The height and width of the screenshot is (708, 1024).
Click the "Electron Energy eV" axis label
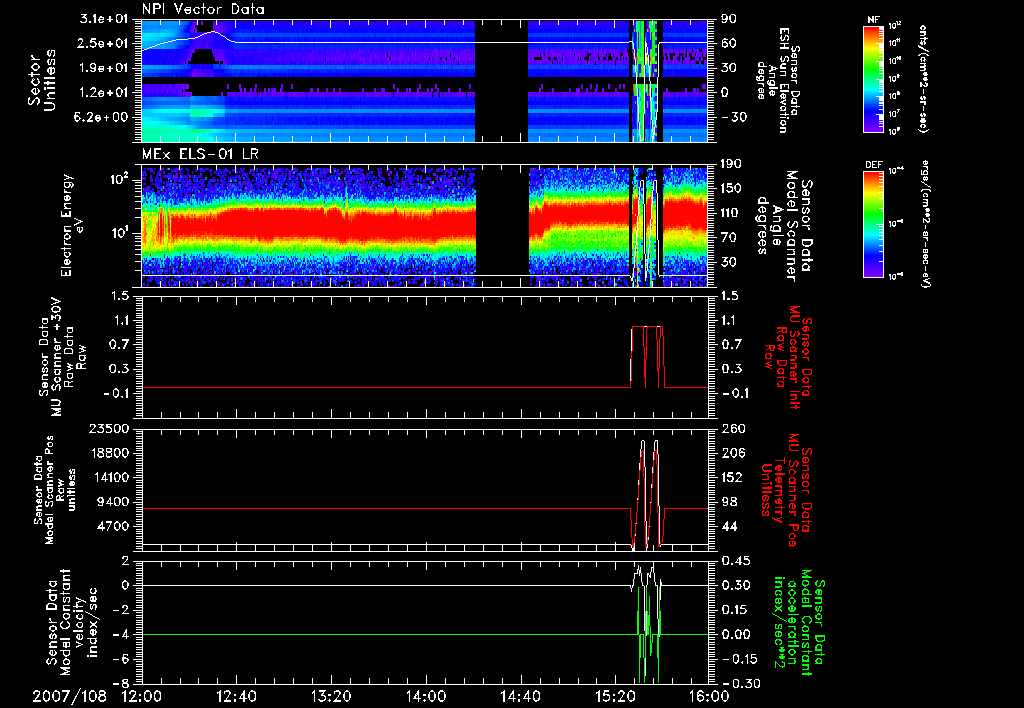[x=73, y=225]
